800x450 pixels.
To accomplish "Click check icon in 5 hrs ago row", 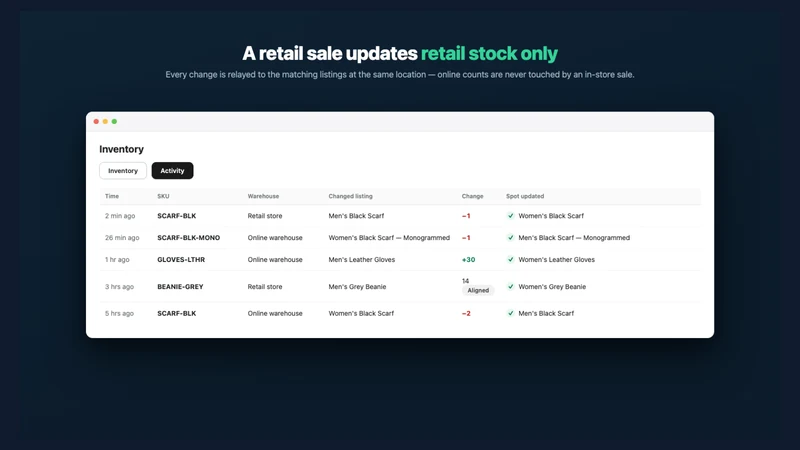I will coord(510,313).
